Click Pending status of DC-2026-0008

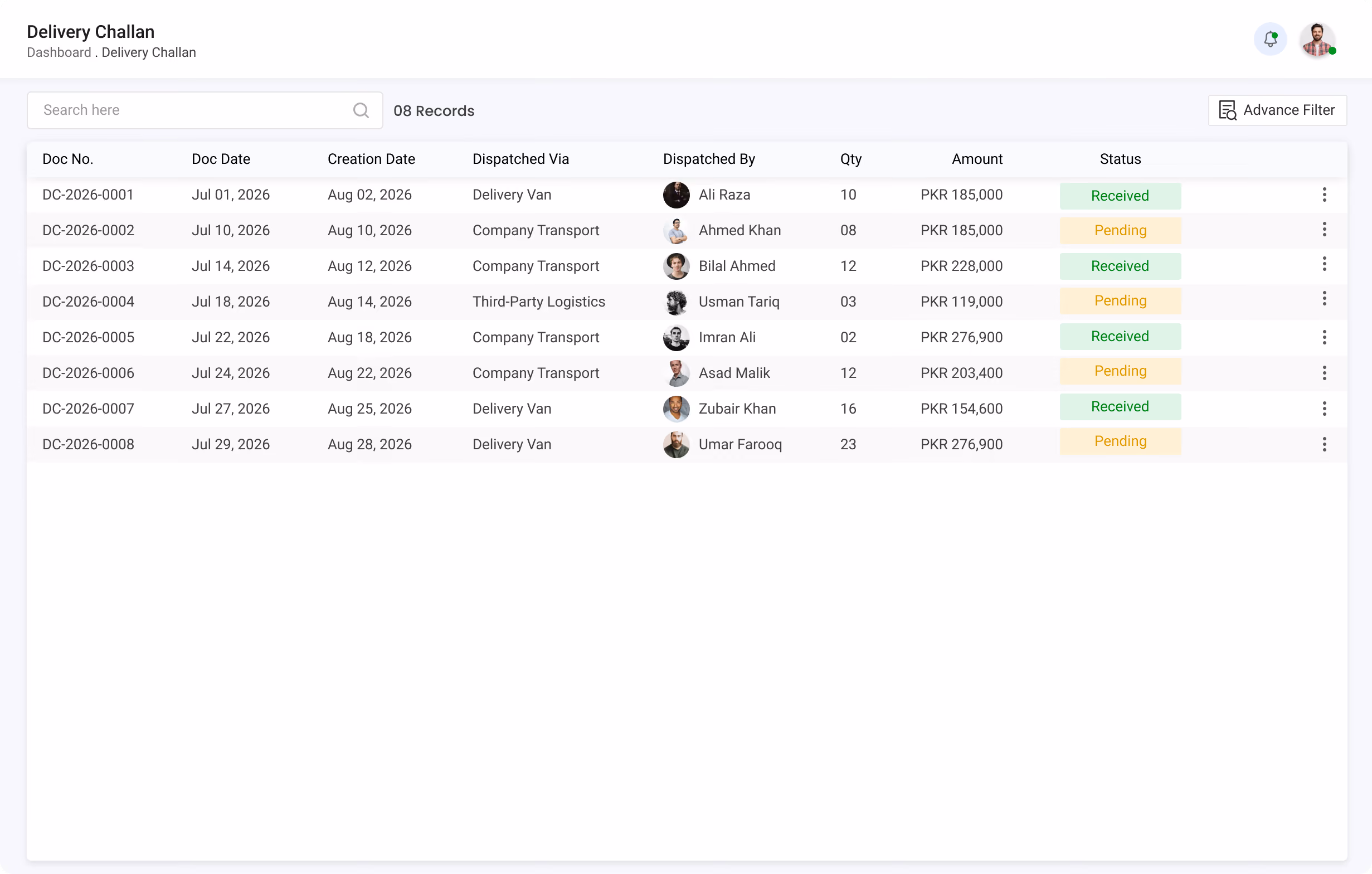pos(1120,441)
